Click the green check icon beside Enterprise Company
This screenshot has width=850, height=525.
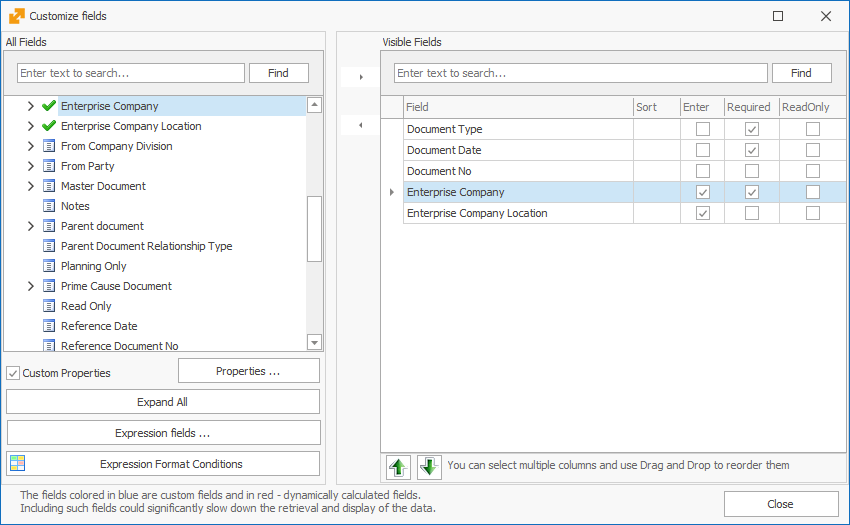tap(49, 106)
